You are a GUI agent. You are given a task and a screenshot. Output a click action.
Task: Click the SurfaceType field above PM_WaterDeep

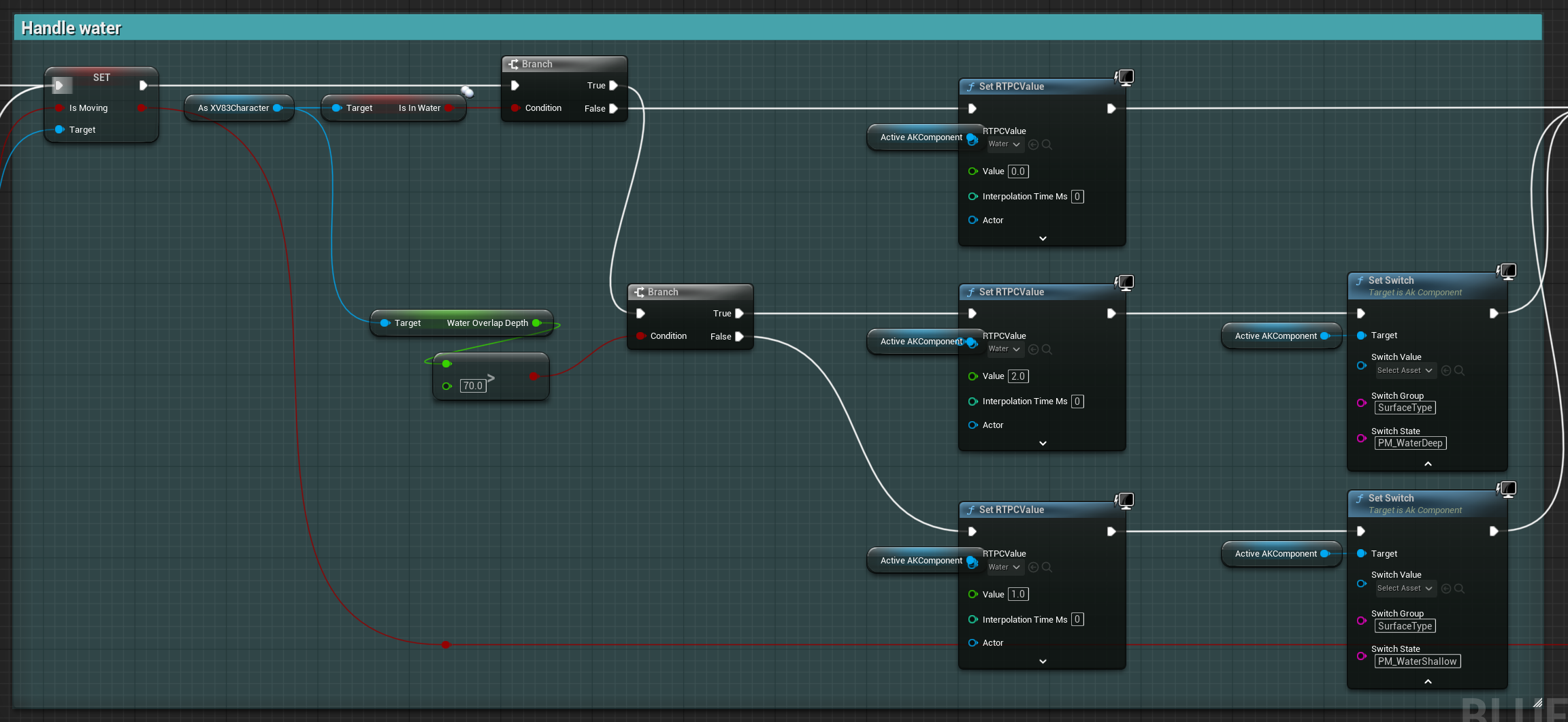pos(1405,408)
